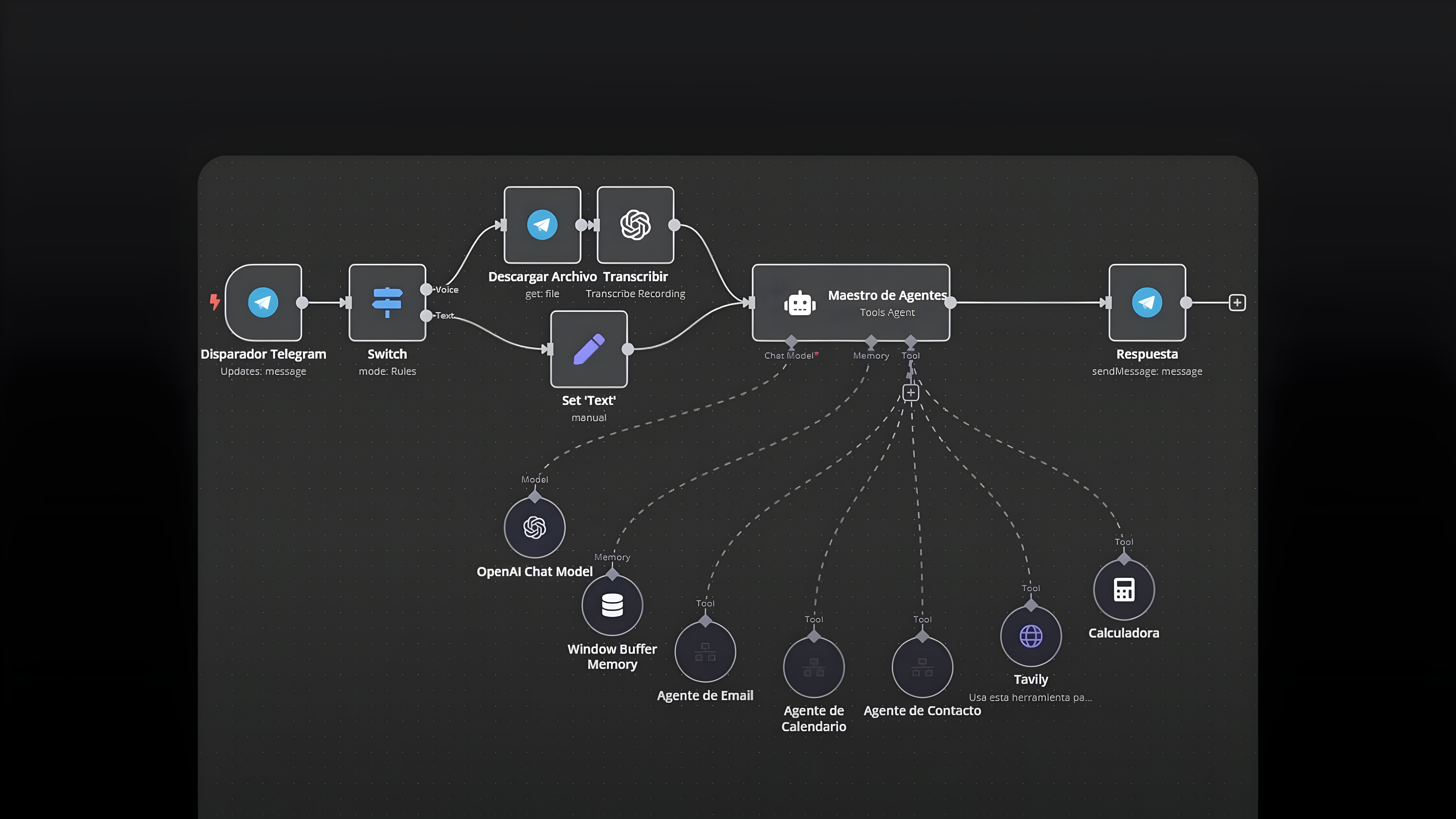This screenshot has width=1456, height=819.
Task: Click the 'Window Buffer Memory' label
Action: coord(612,657)
